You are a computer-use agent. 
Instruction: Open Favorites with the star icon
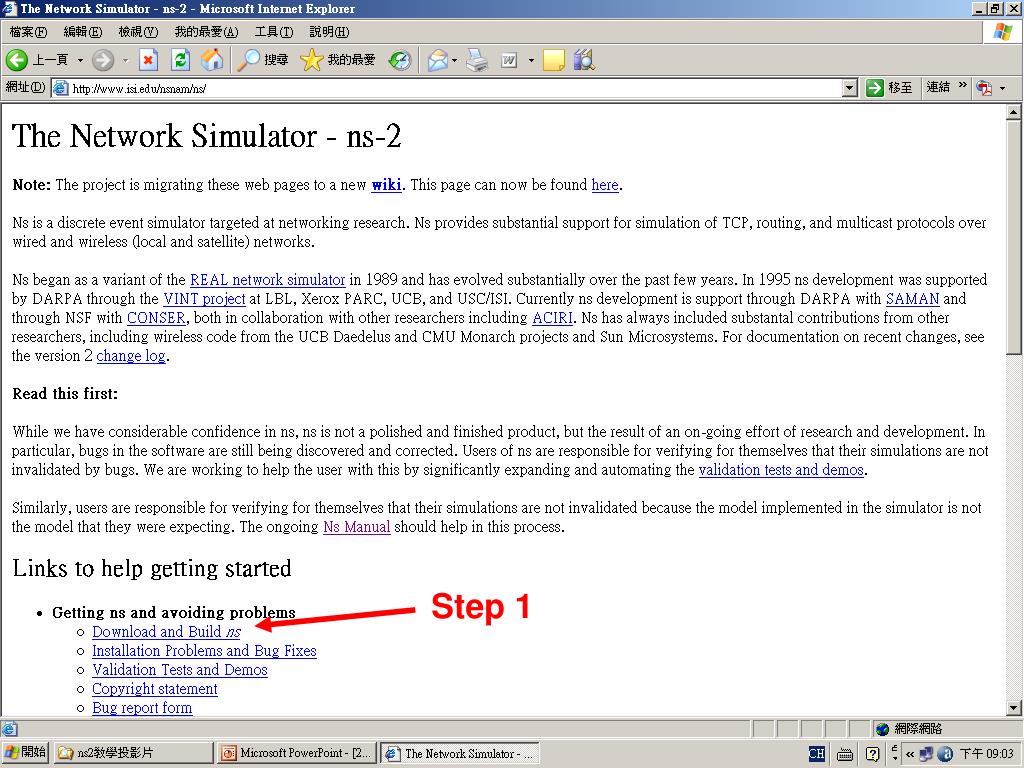click(x=312, y=60)
